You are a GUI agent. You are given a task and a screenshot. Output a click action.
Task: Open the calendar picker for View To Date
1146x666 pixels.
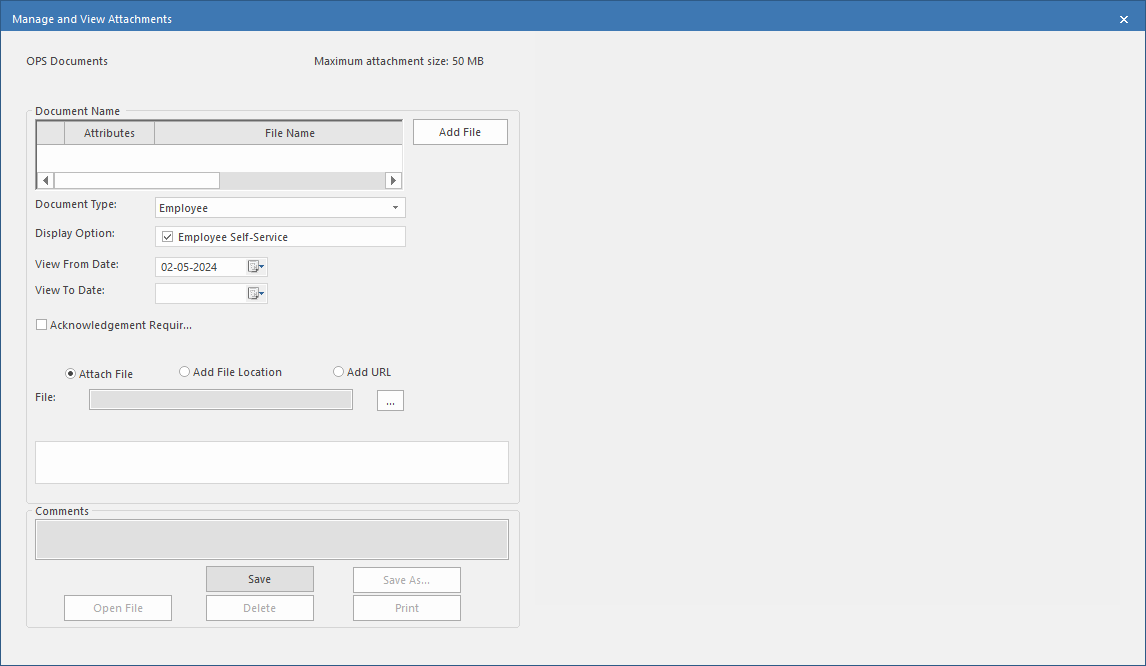(x=253, y=293)
